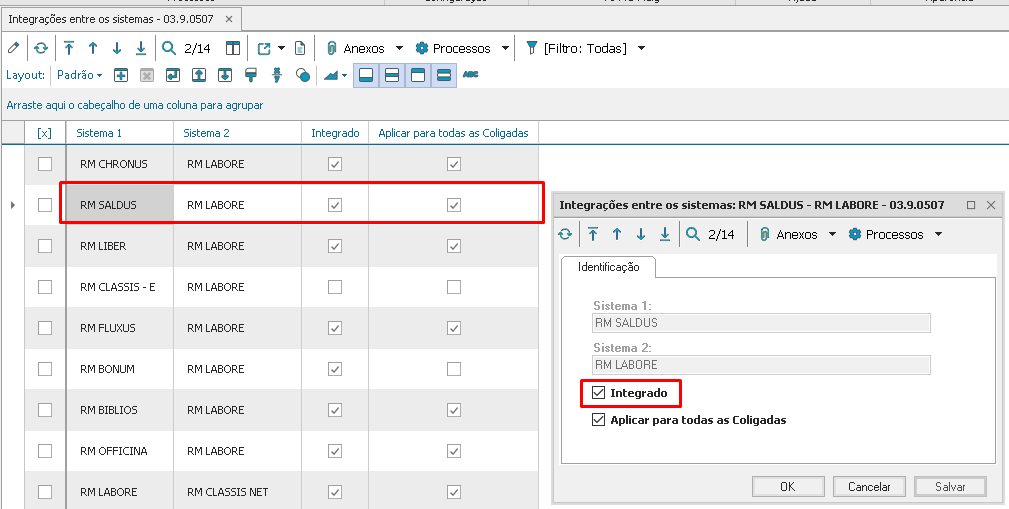Click the Sistema 1 field showing RM SALDUS
Screen dimensions: 1009x509
coord(761,323)
